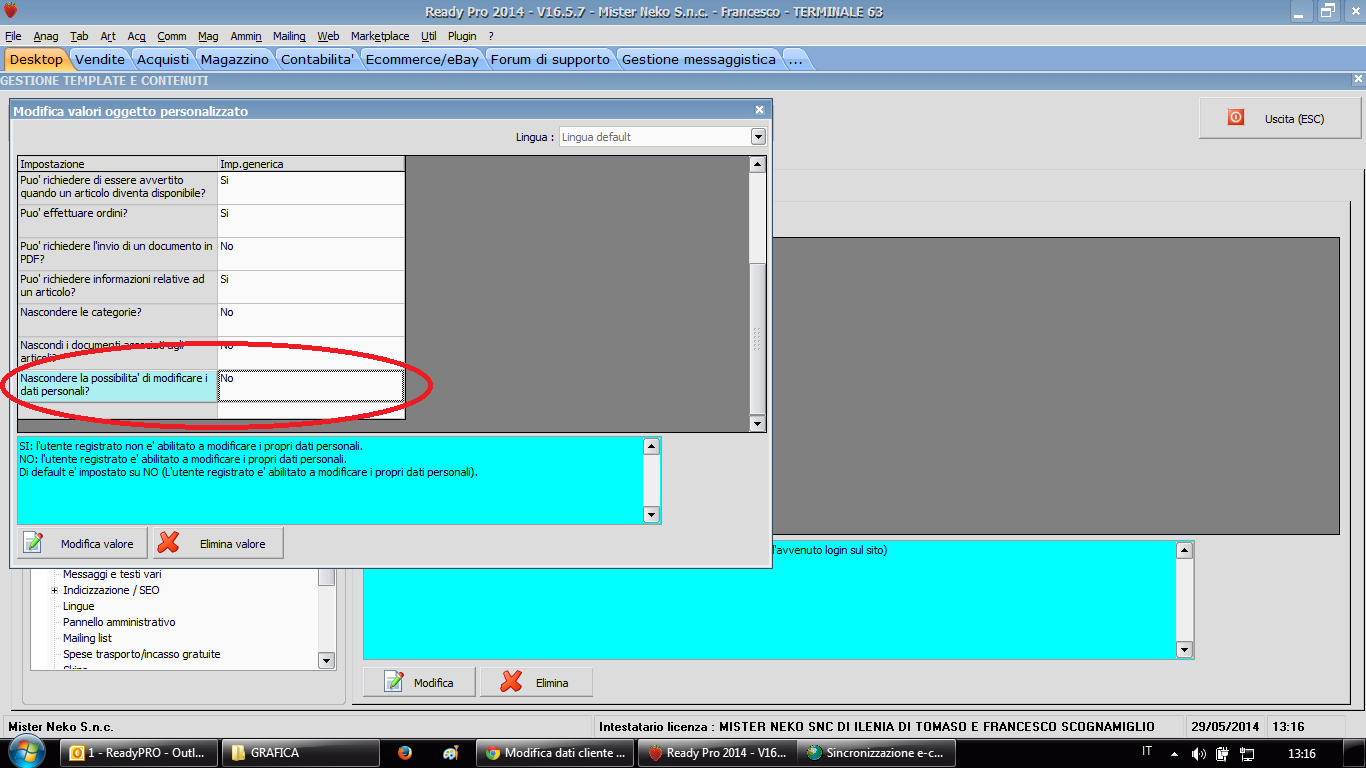Open the Lingua default dropdown
Image resolution: width=1366 pixels, height=768 pixels.
click(758, 137)
